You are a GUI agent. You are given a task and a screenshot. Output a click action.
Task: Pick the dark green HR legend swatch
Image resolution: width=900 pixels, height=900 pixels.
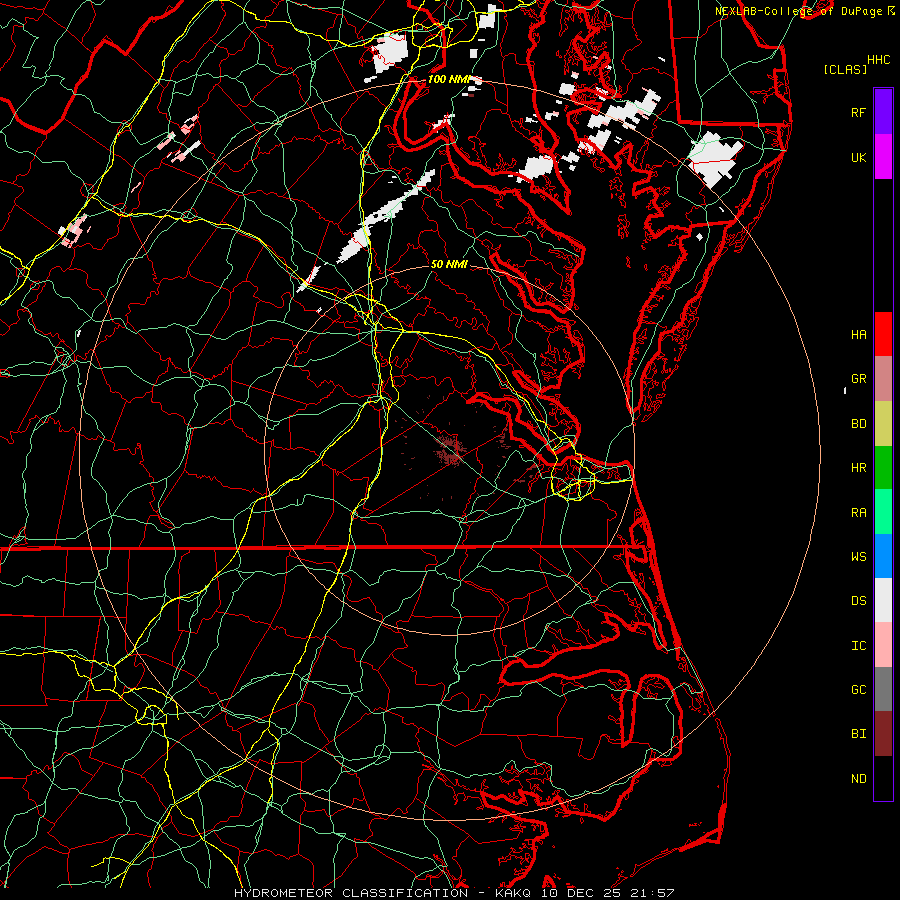click(883, 468)
